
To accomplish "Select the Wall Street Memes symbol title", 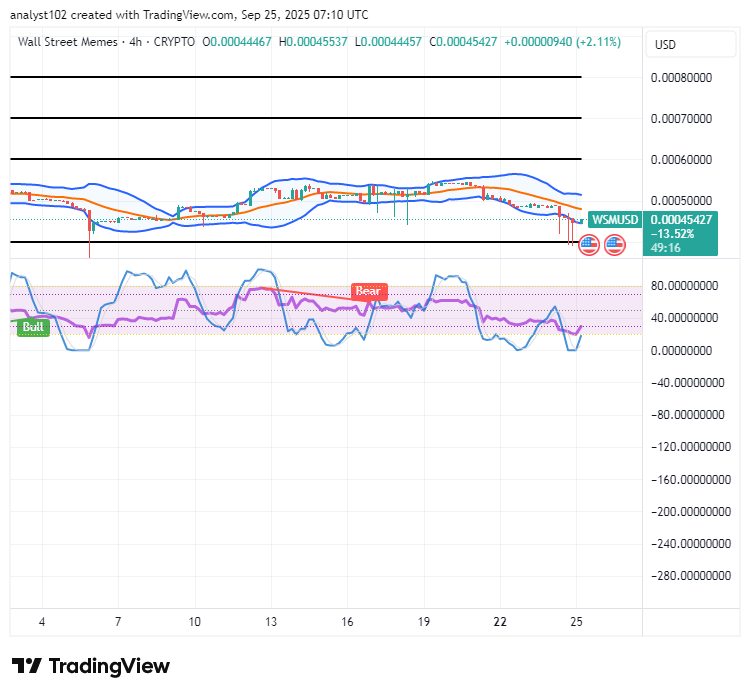I will click(x=67, y=42).
